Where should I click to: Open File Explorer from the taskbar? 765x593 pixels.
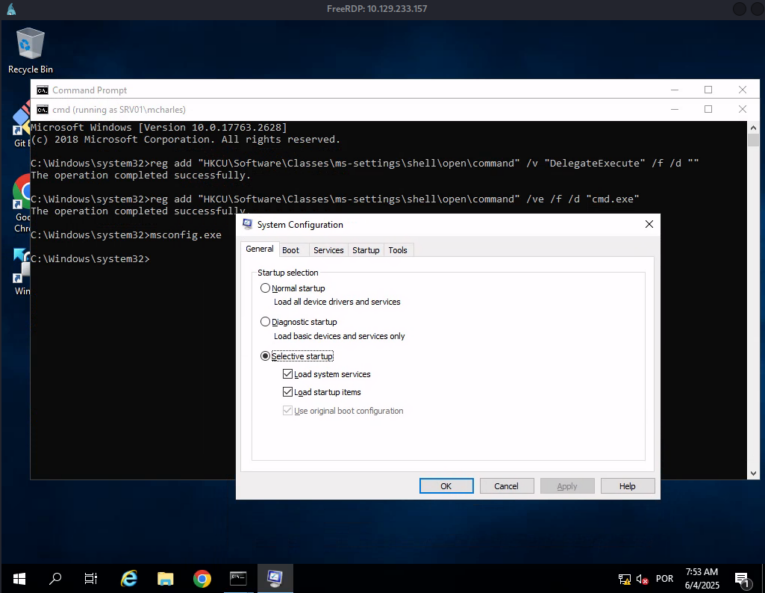(x=166, y=578)
